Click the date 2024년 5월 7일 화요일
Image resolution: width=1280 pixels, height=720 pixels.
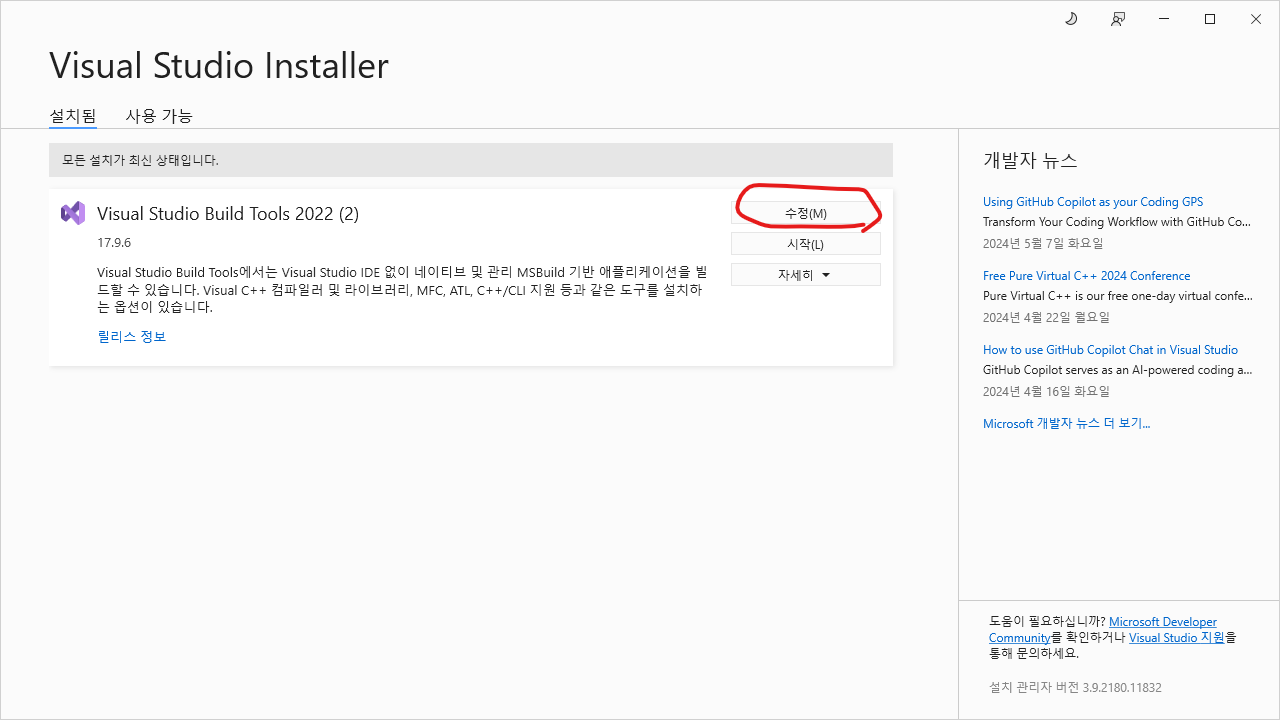pyautogui.click(x=1043, y=244)
